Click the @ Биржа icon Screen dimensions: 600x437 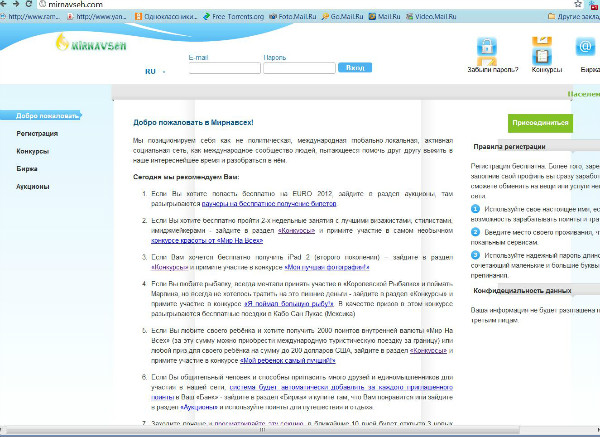[585, 47]
